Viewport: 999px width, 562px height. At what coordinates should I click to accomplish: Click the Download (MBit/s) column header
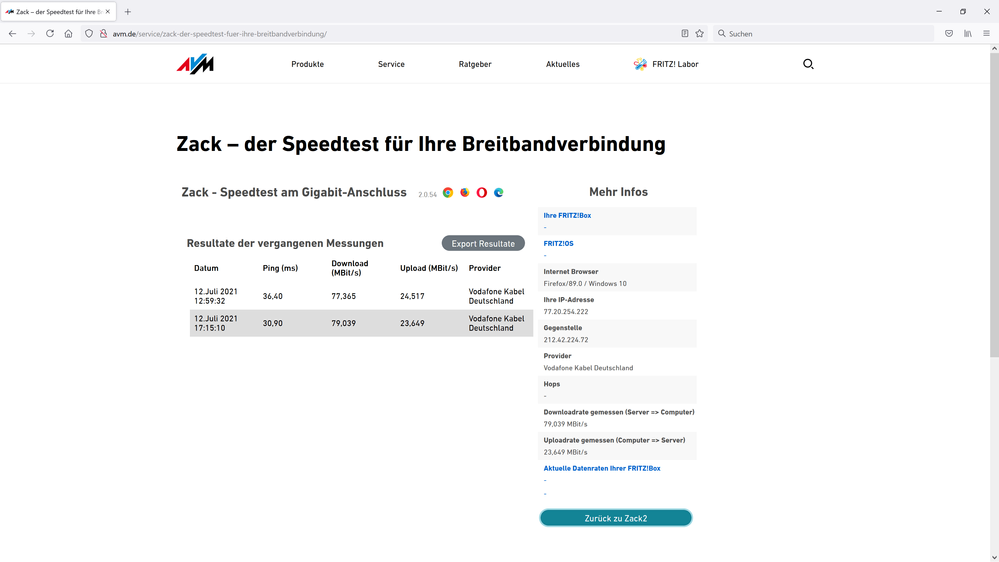pos(350,268)
